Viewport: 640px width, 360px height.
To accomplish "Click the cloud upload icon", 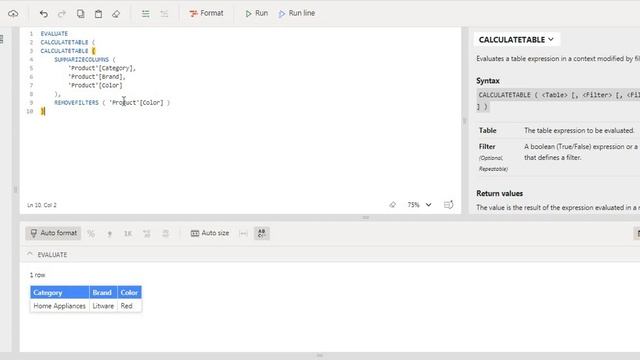I will pos(13,13).
